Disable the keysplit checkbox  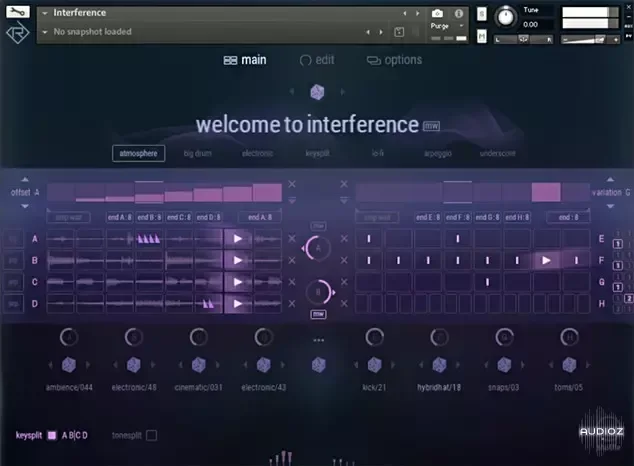click(52, 435)
